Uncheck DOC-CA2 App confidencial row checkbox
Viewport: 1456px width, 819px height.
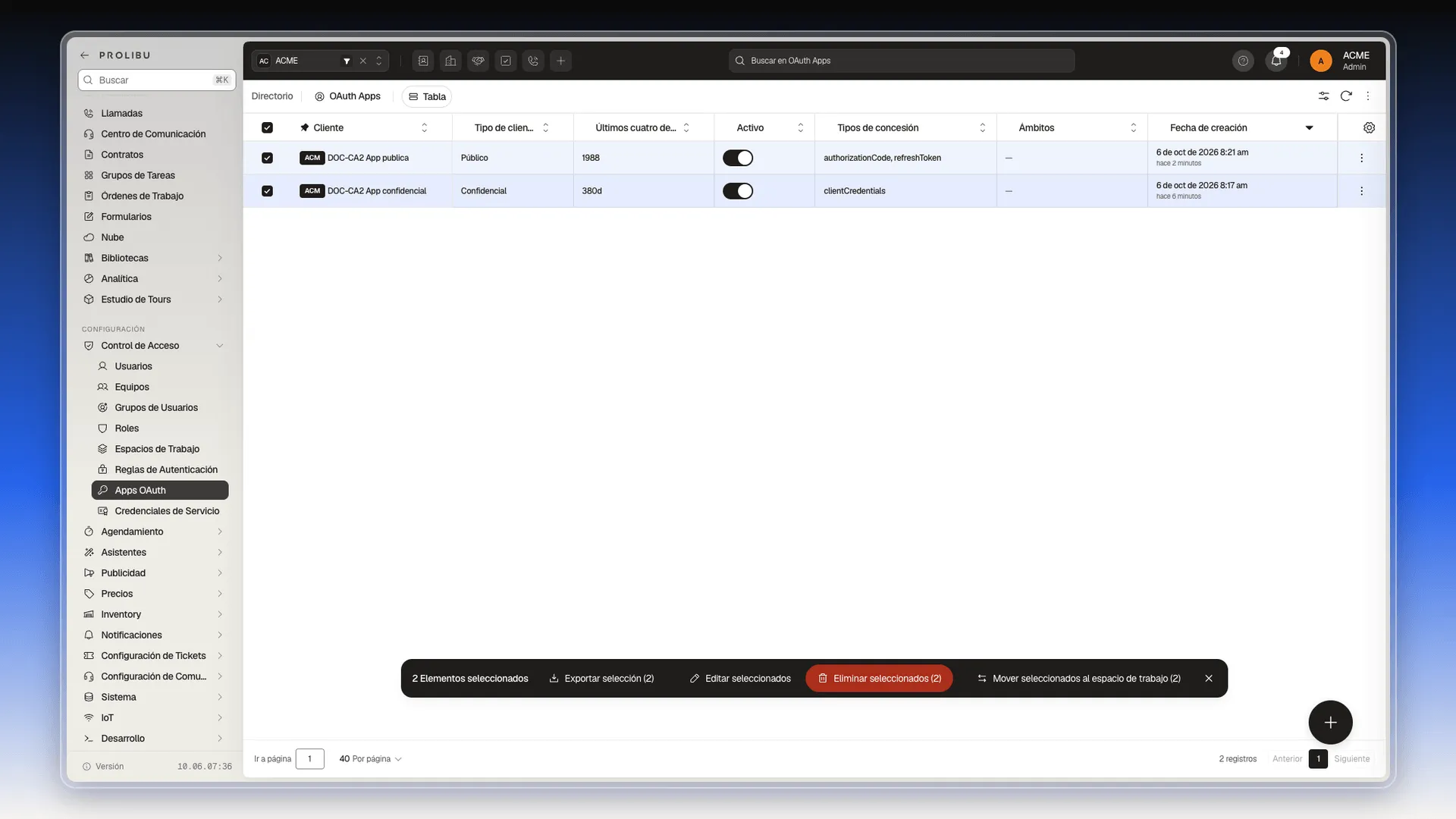pyautogui.click(x=267, y=191)
